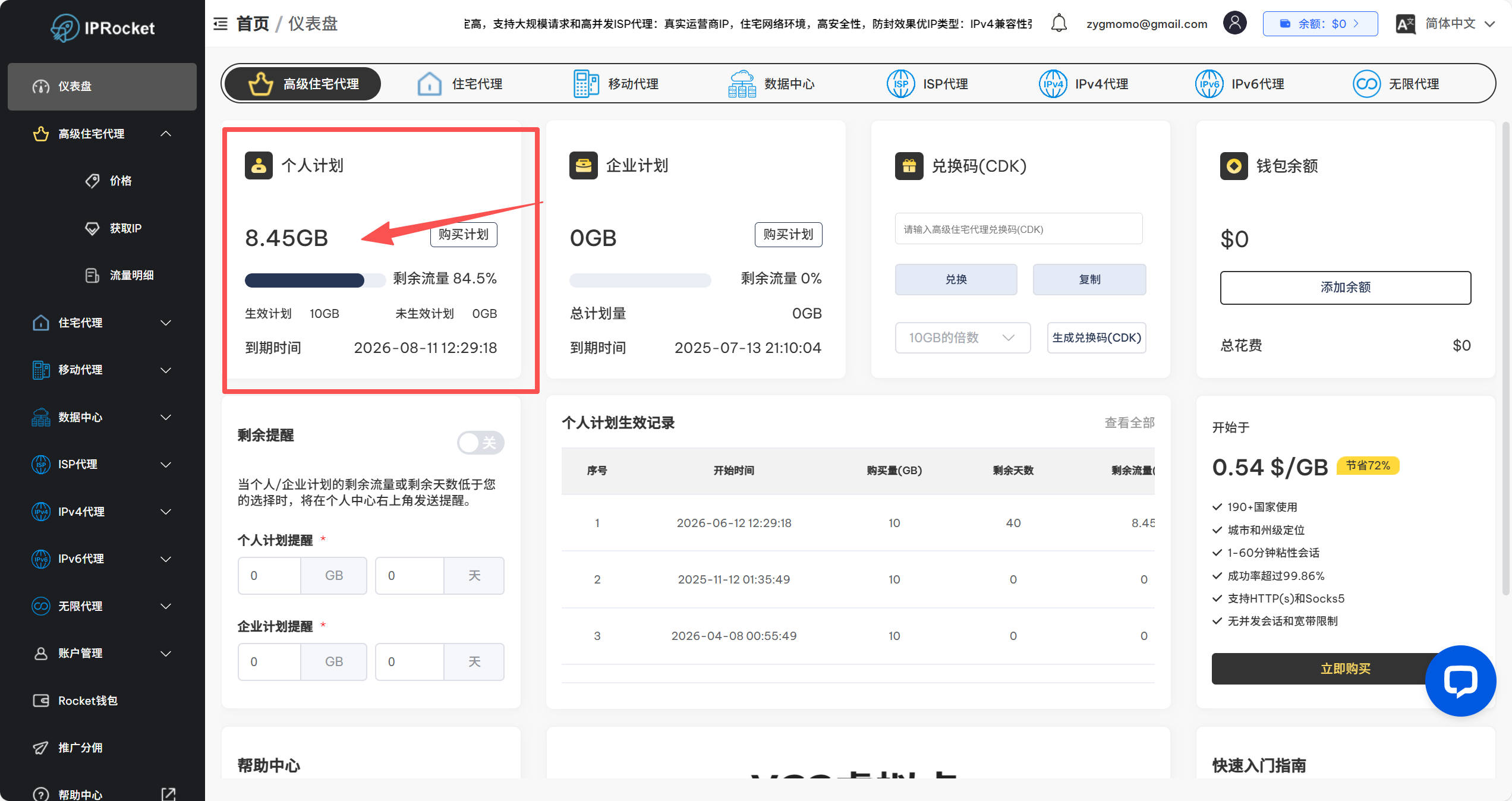Open 流量明细 in the sidebar
This screenshot has height=801, width=1512.
coord(131,275)
